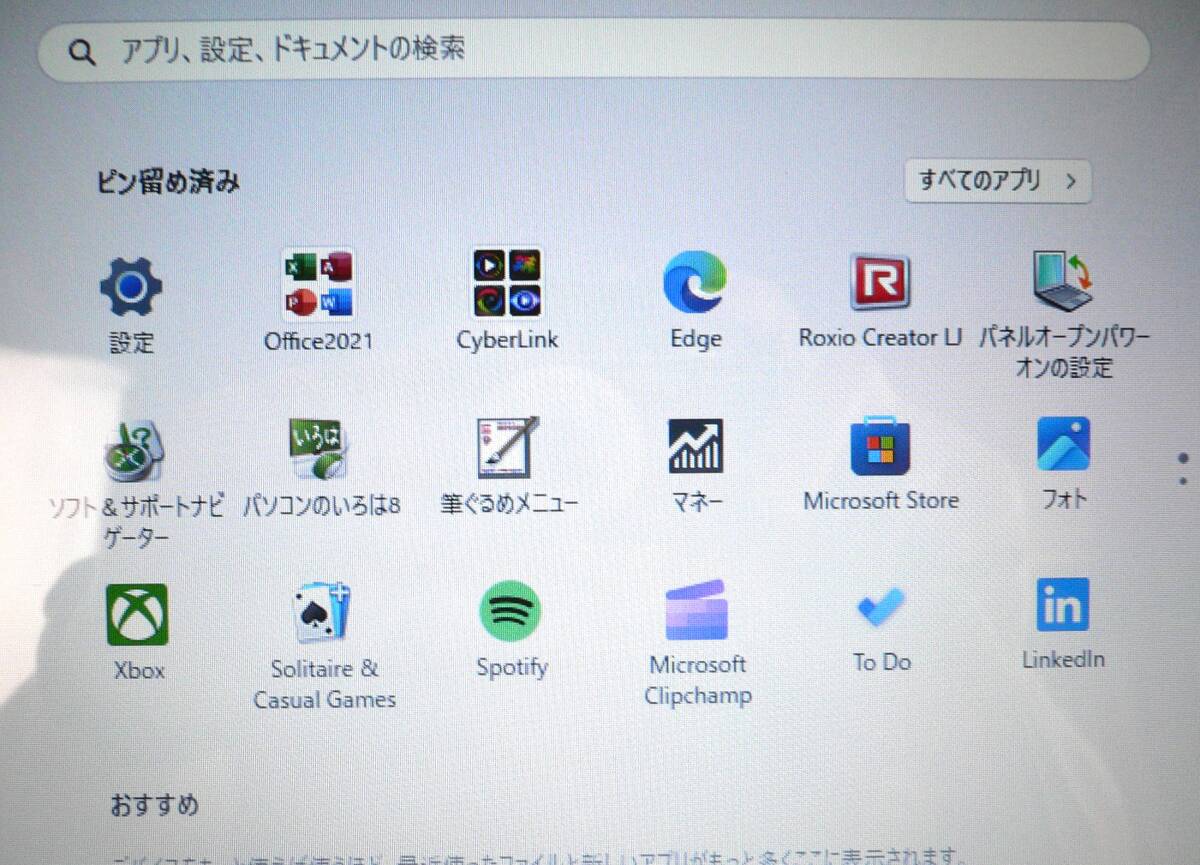Launch the Xbox app

[x=137, y=614]
